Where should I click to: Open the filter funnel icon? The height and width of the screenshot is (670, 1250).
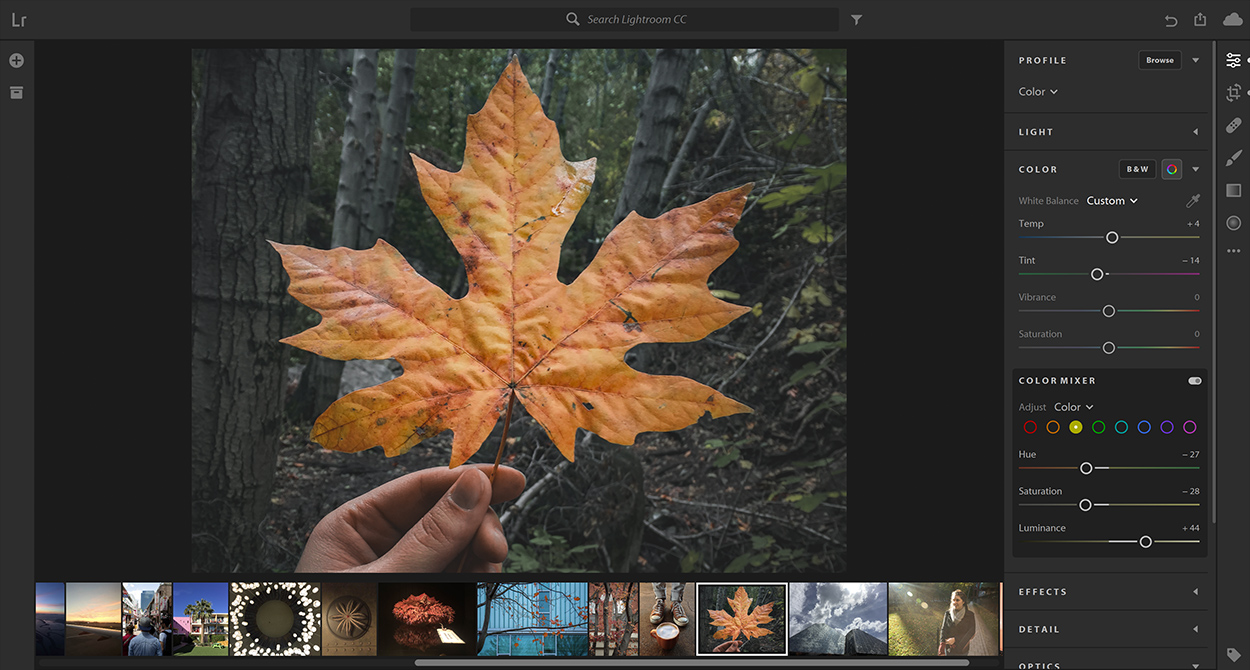click(x=857, y=19)
